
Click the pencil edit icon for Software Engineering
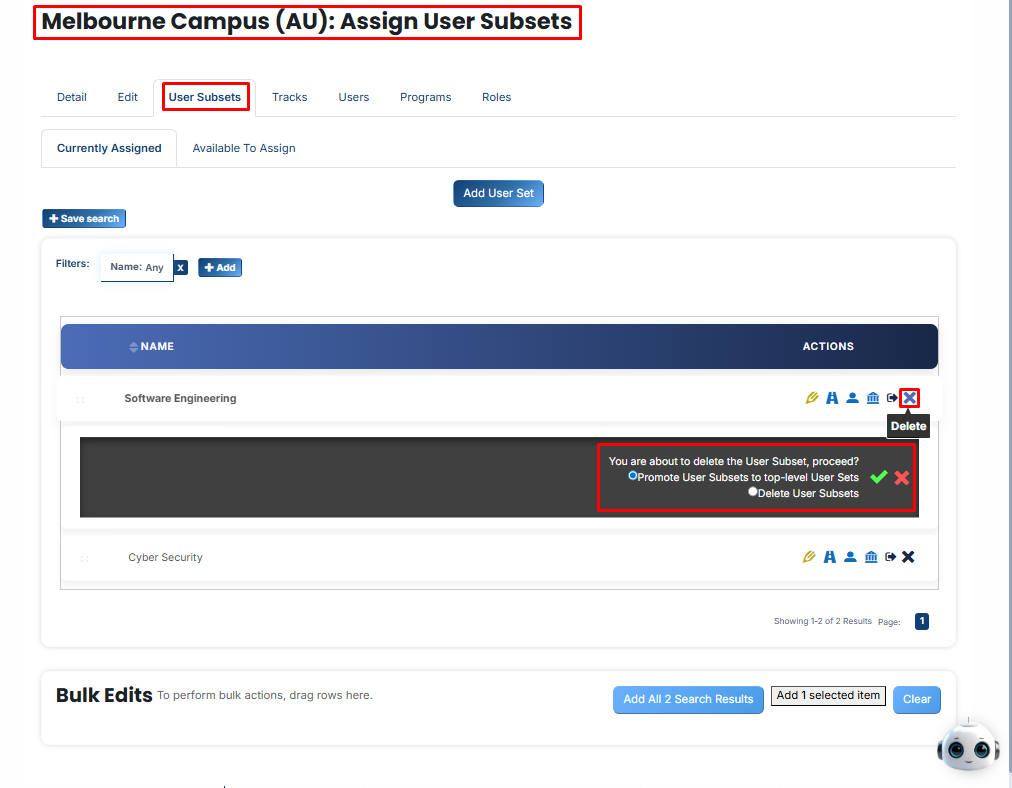pyautogui.click(x=812, y=398)
